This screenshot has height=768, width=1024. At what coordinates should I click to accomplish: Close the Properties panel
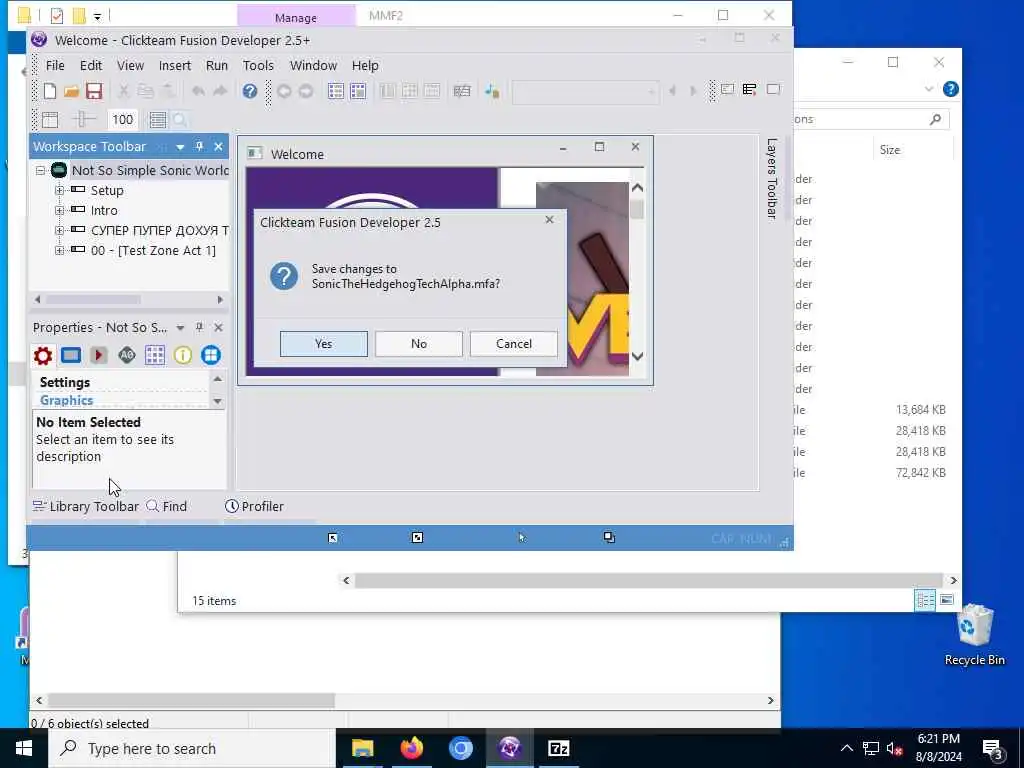click(219, 327)
